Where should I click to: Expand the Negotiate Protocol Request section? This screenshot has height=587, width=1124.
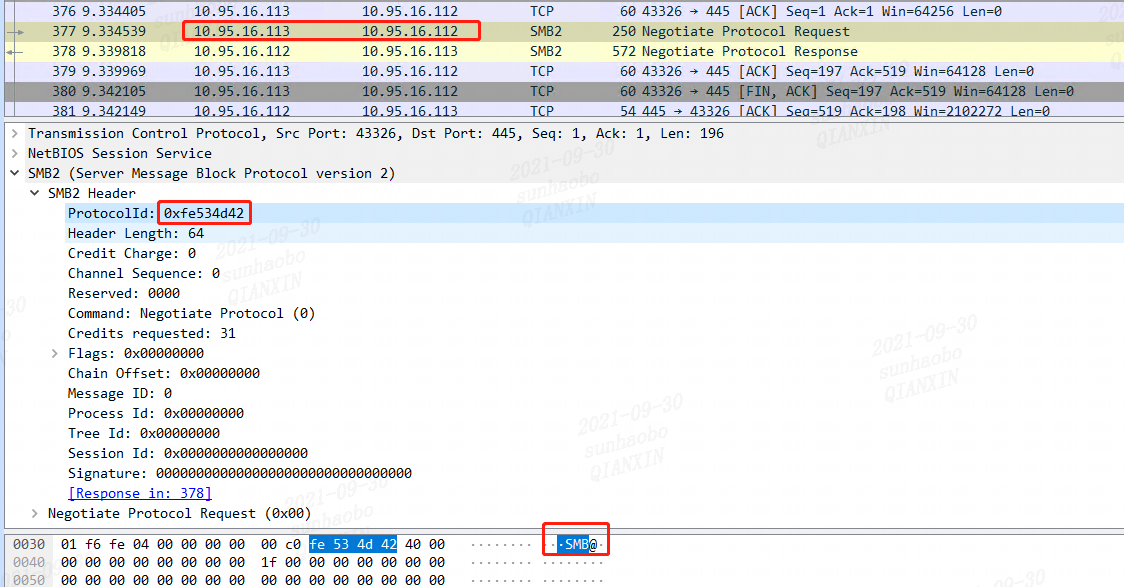(34, 513)
